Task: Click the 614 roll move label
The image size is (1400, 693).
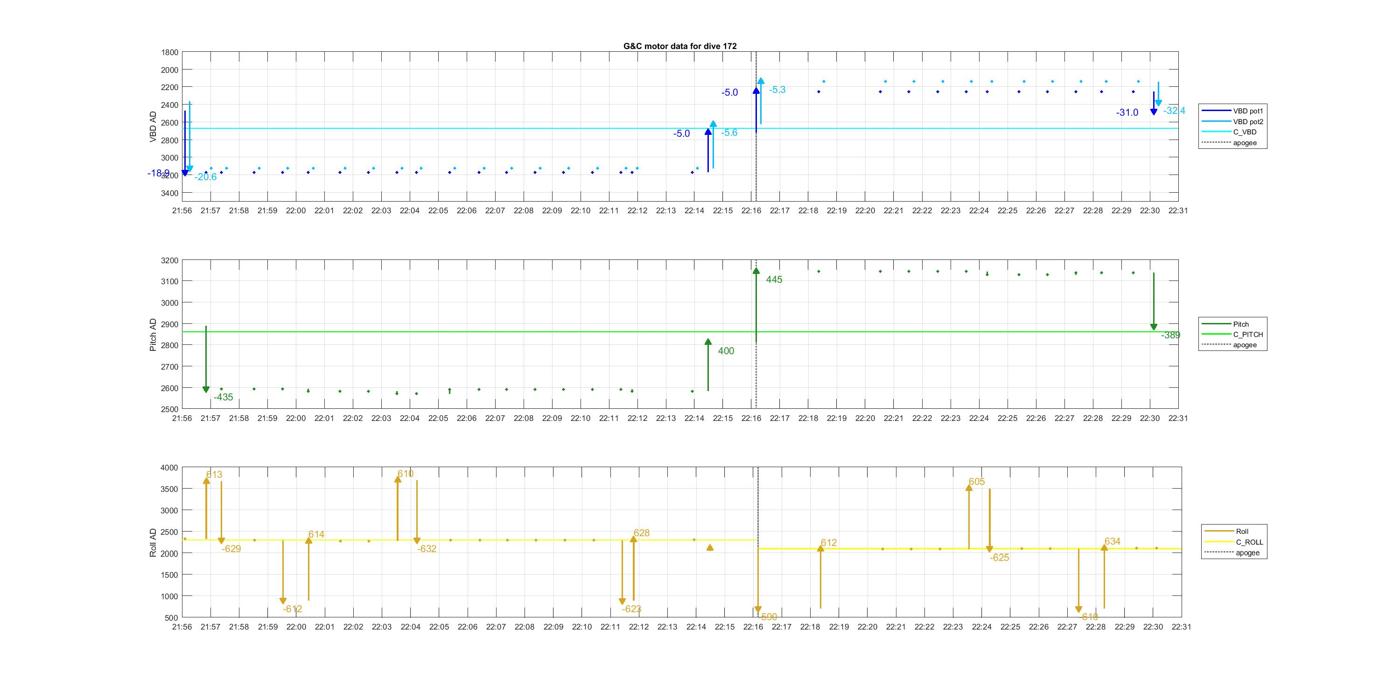Action: 316,535
